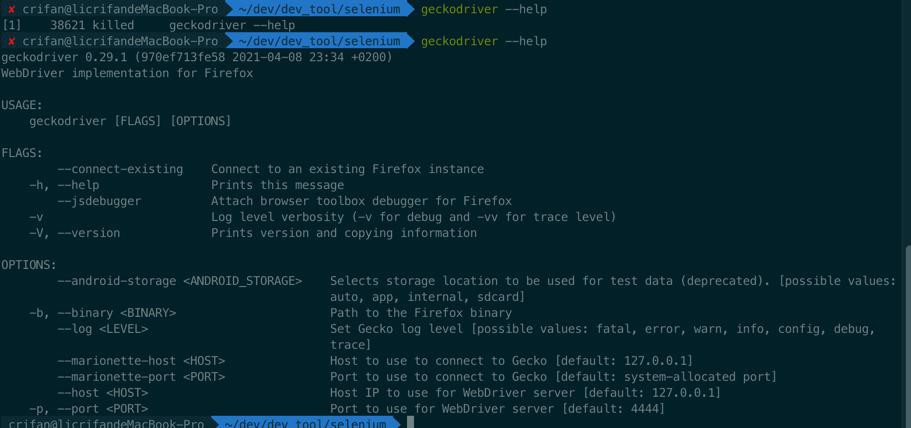Click the --connect-existing flag text

(120, 169)
